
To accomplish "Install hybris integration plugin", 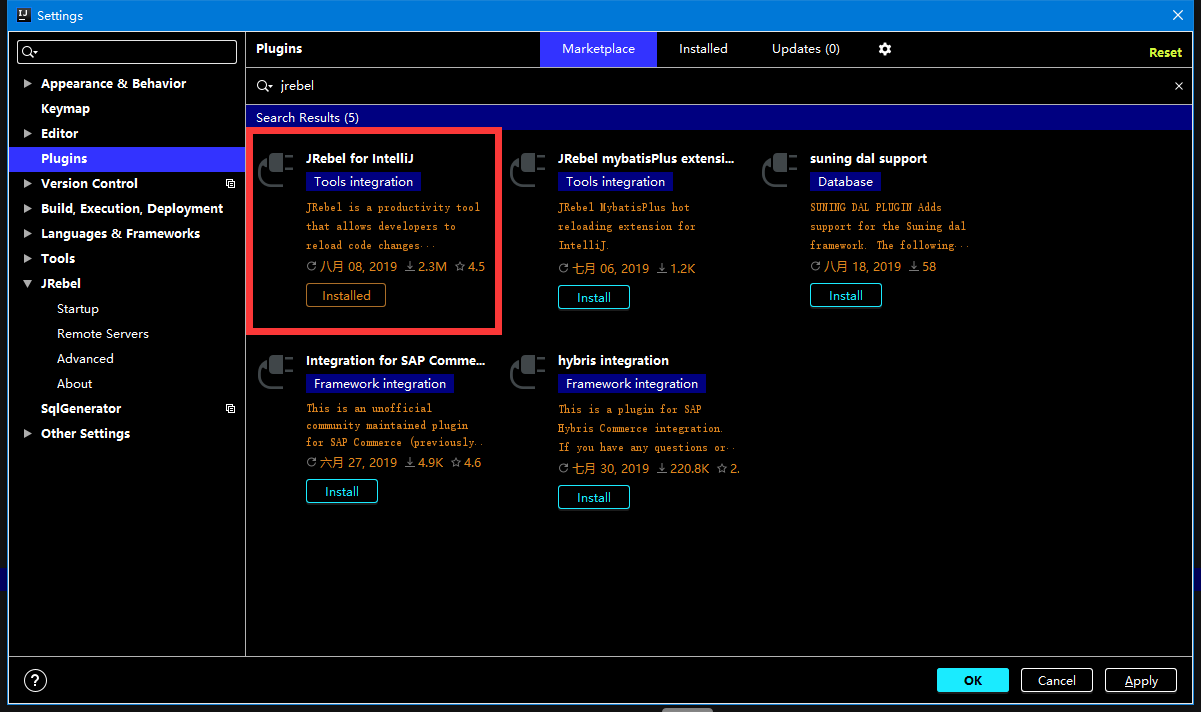I will [594, 498].
